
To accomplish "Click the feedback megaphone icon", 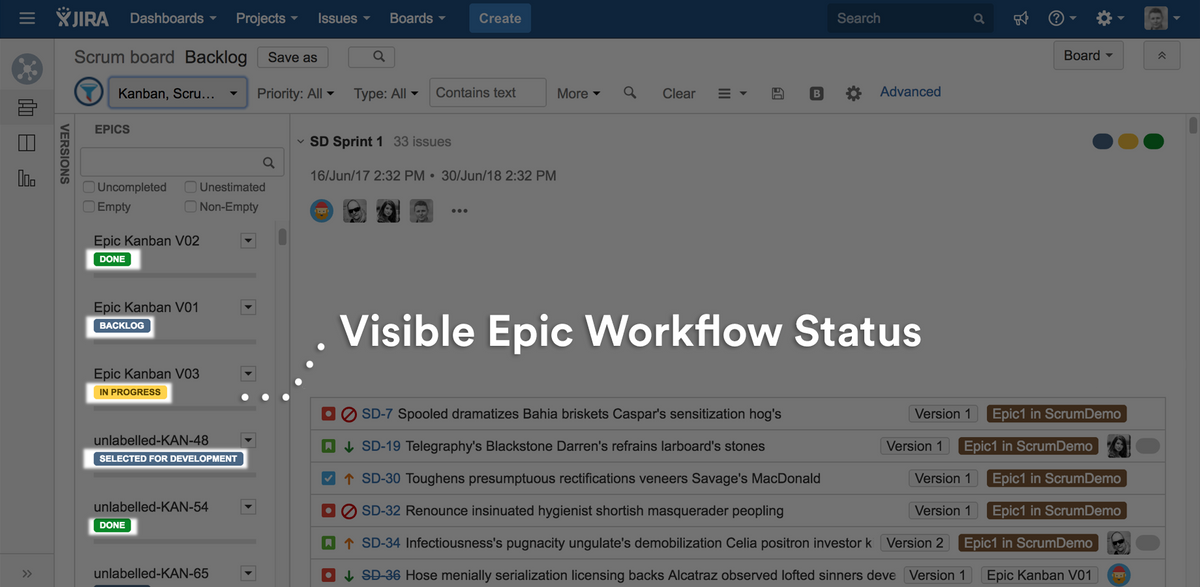I will [1021, 18].
